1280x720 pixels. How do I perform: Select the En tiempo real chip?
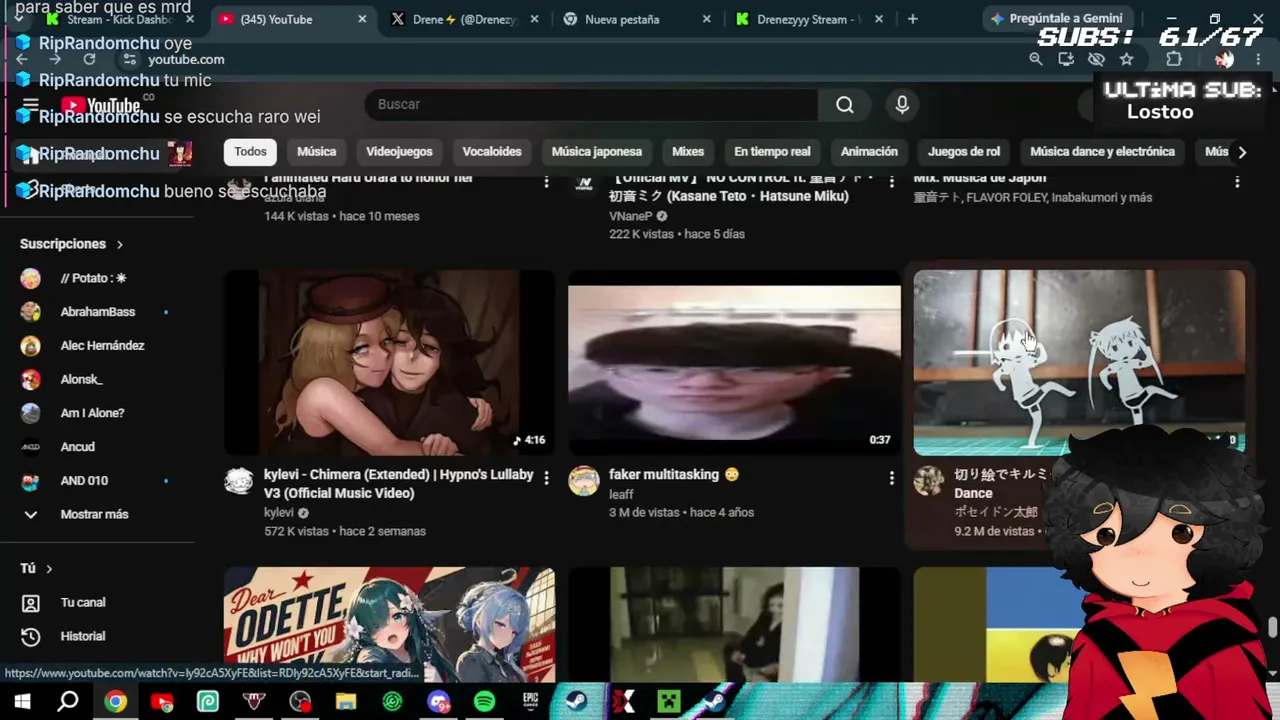coord(772,152)
